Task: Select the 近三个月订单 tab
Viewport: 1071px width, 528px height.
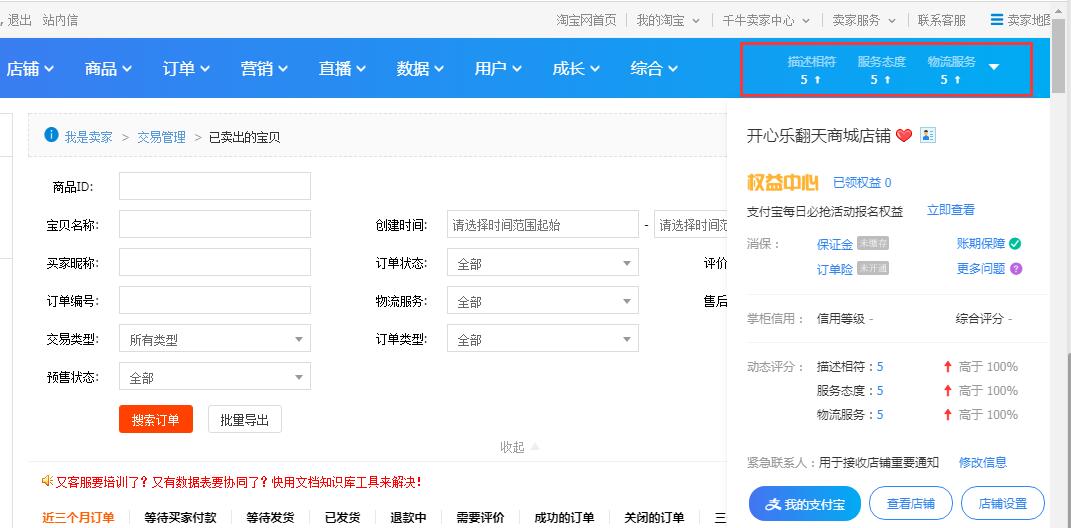Action: pos(78,518)
